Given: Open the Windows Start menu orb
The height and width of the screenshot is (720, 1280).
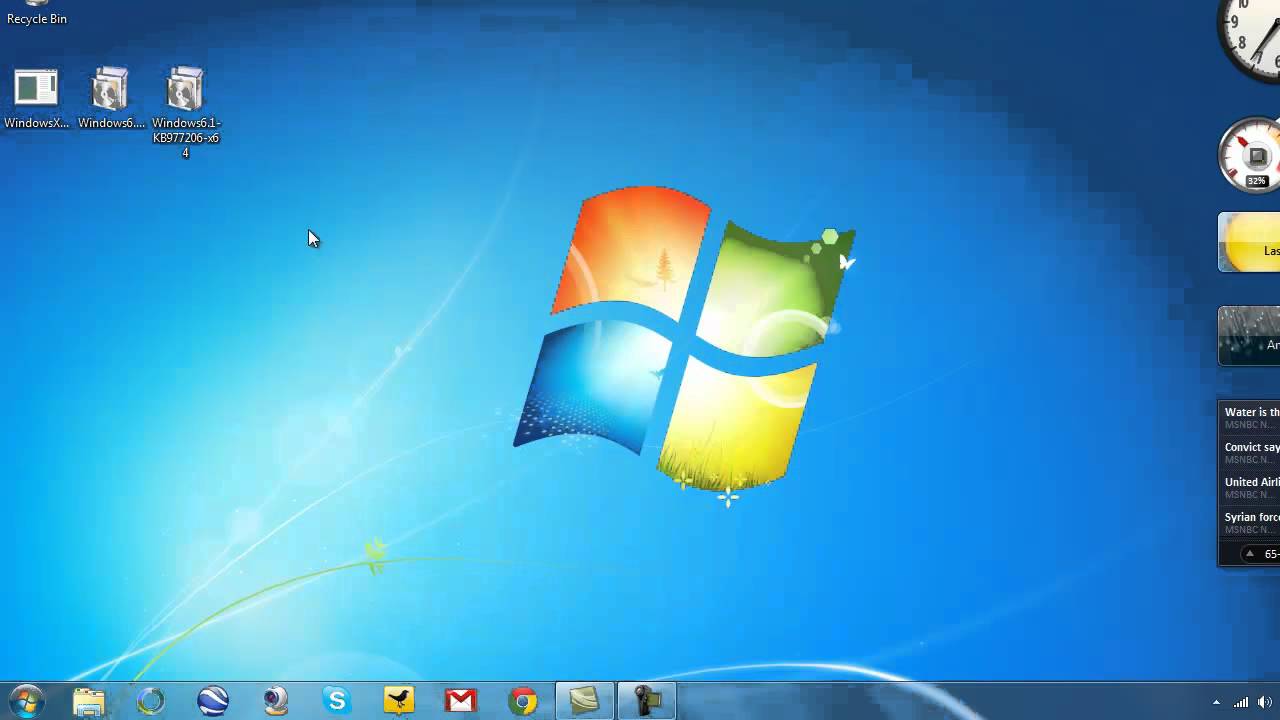Looking at the screenshot, I should tap(26, 701).
